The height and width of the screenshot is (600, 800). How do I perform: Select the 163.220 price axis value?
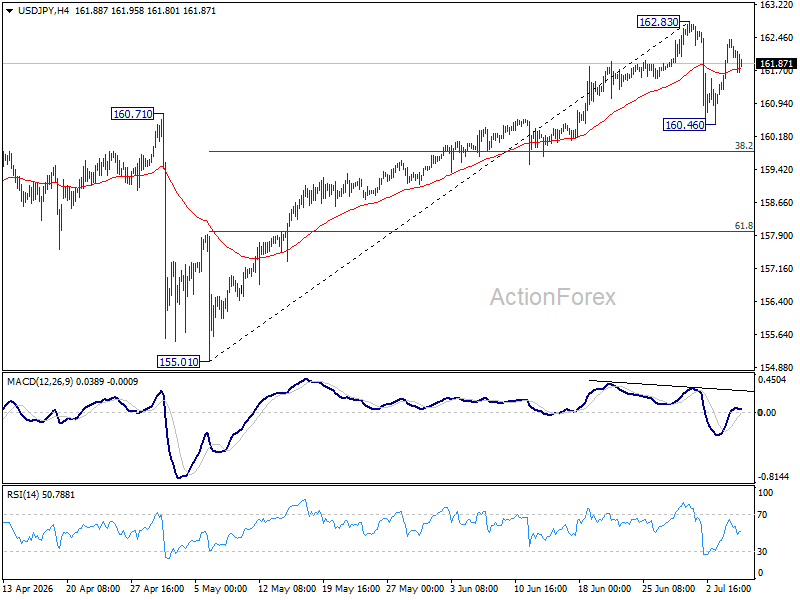(776, 5)
